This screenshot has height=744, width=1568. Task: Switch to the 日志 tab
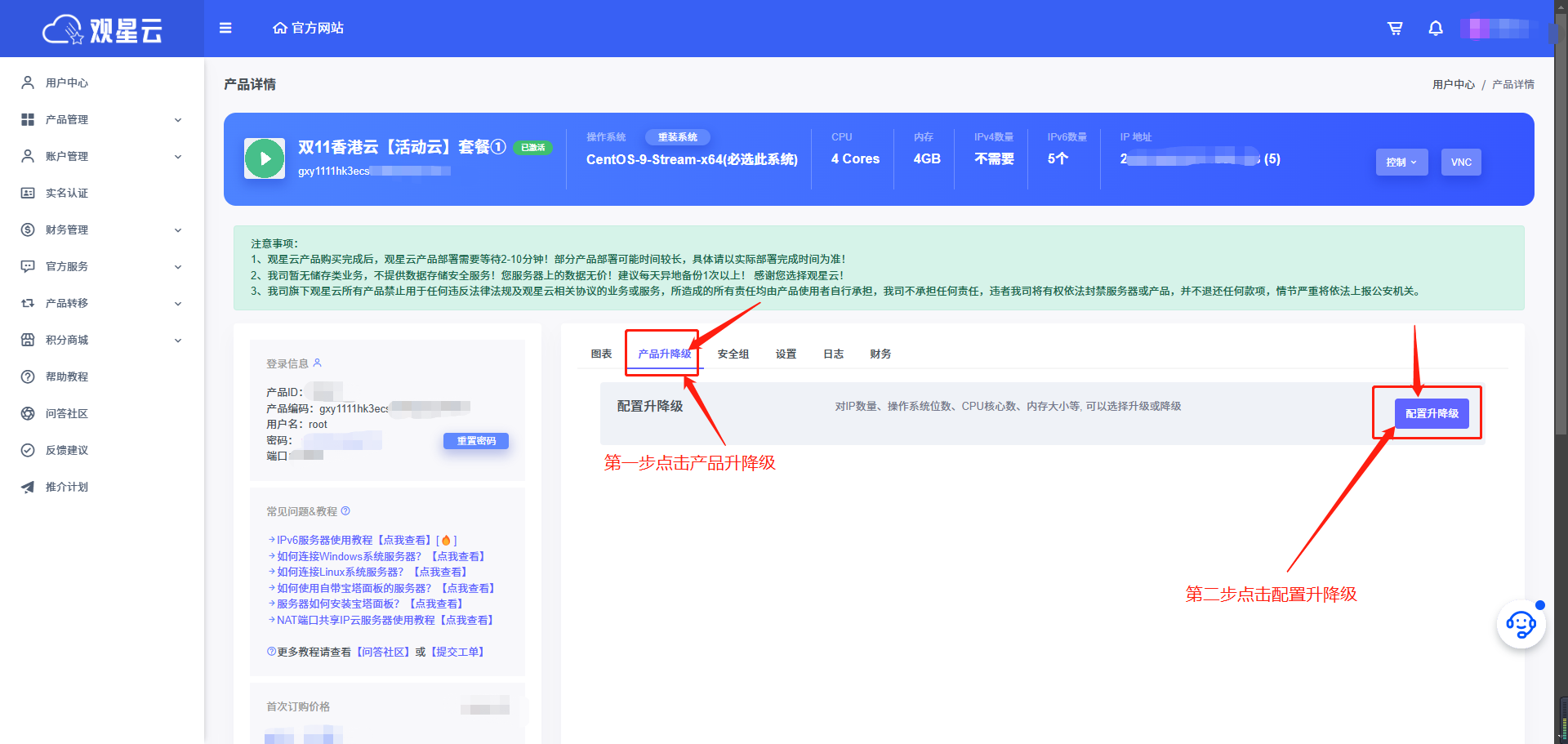[833, 354]
